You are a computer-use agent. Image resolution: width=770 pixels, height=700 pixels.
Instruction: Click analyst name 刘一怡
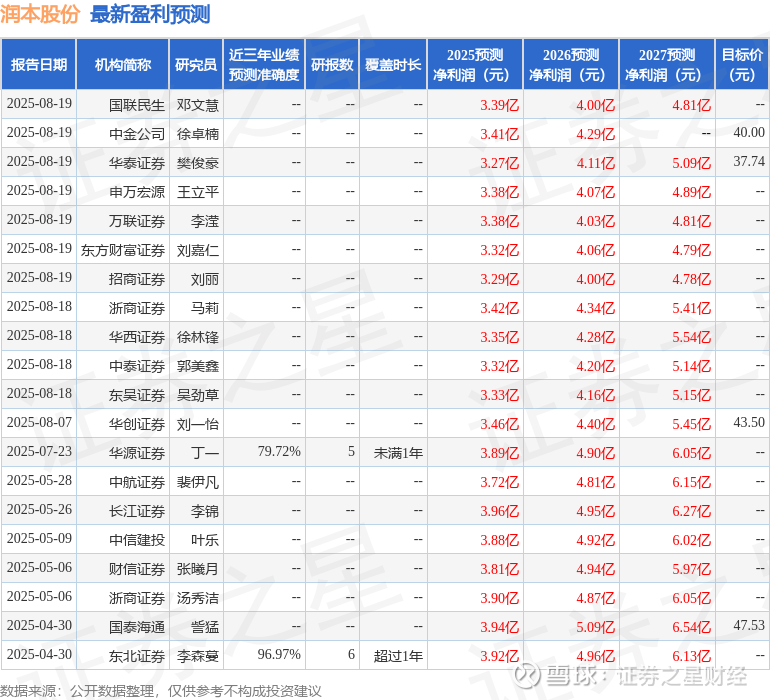(x=197, y=423)
